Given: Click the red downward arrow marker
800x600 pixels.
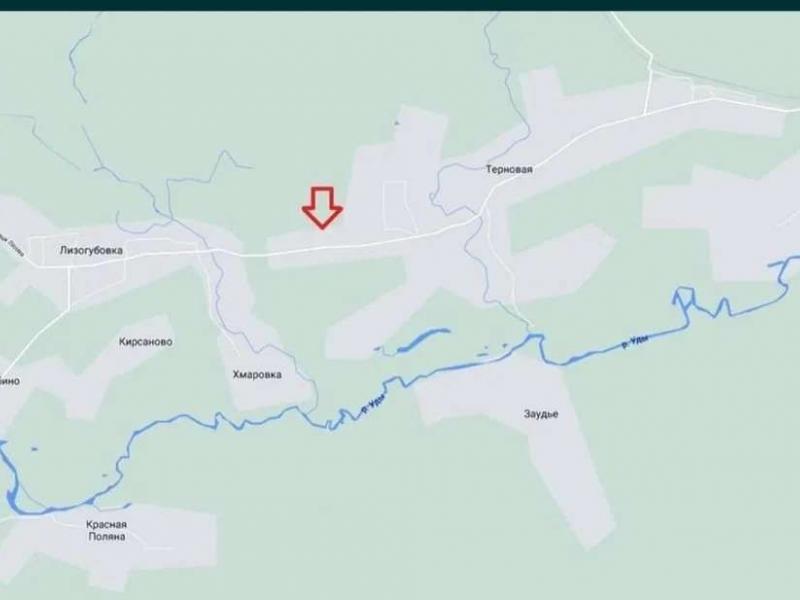Looking at the screenshot, I should coord(322,208).
